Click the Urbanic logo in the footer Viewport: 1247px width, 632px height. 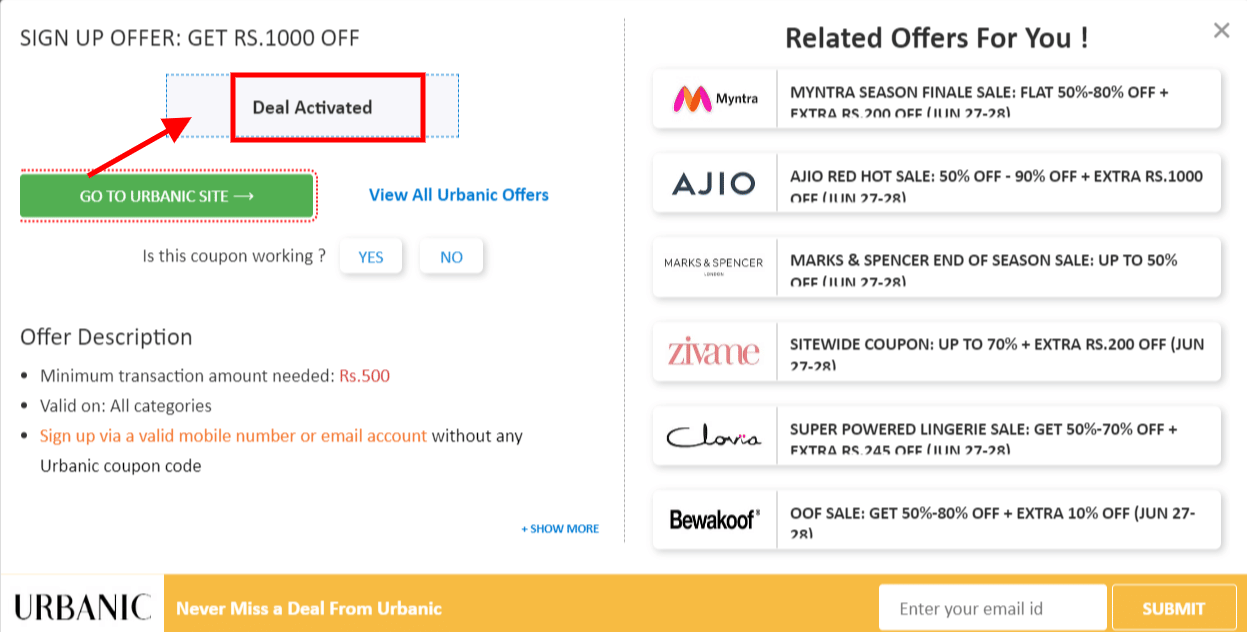[81, 603]
